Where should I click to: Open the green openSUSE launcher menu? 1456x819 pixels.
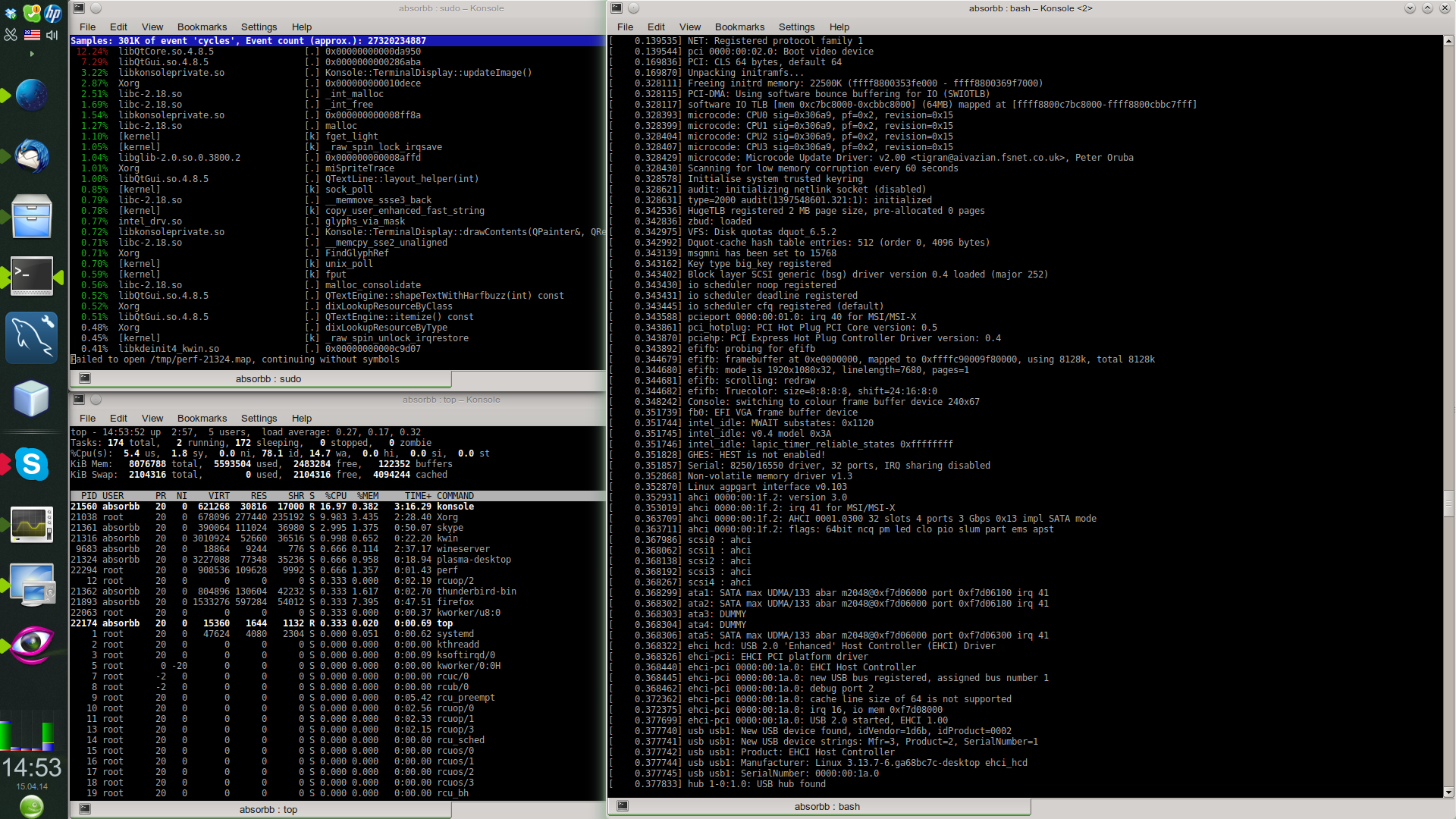pos(32,806)
